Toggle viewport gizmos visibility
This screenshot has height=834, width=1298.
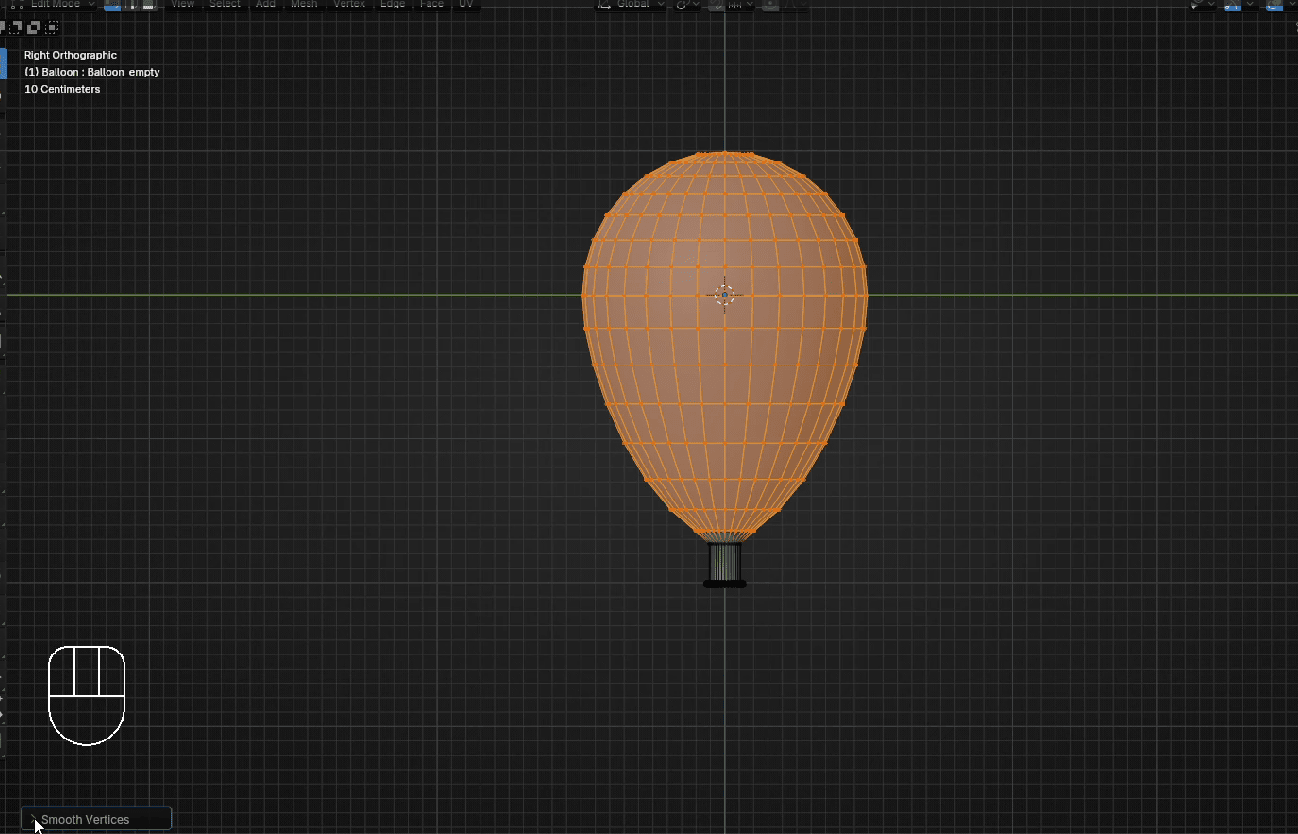coord(1230,5)
